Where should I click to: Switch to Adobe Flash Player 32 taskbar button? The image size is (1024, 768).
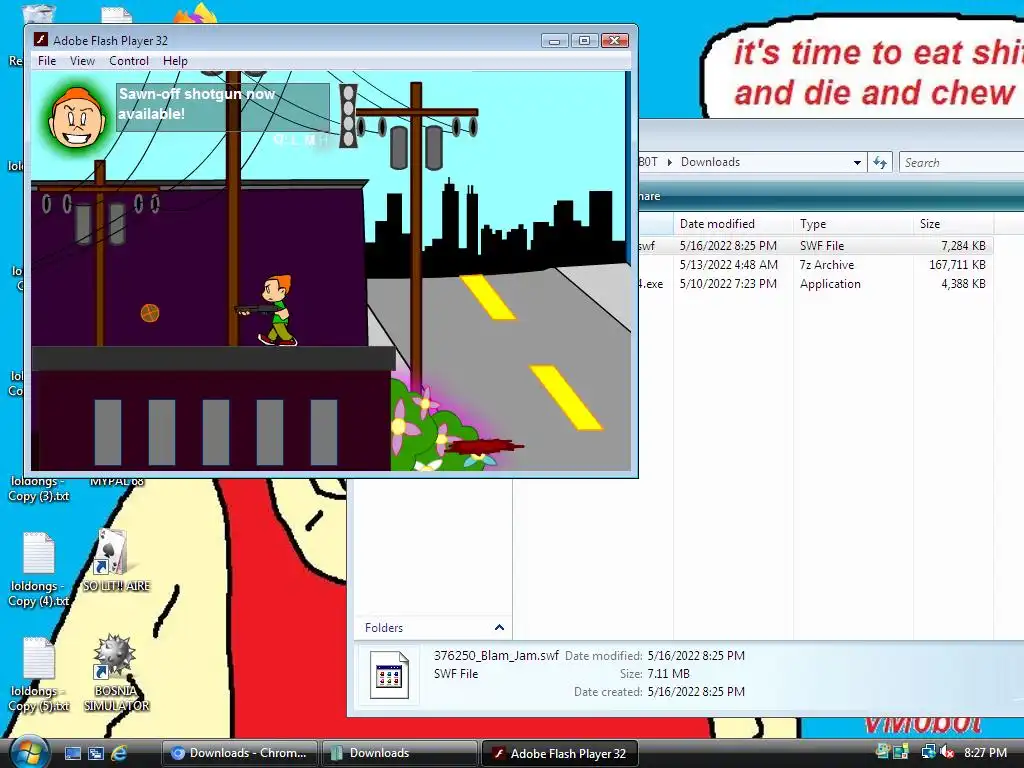tap(560, 753)
